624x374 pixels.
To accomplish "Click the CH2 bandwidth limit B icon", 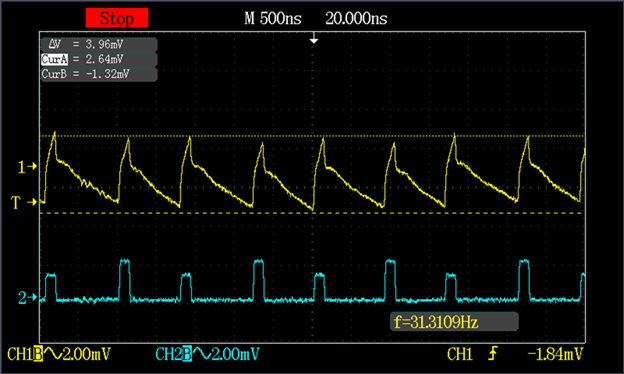I will tap(187, 354).
